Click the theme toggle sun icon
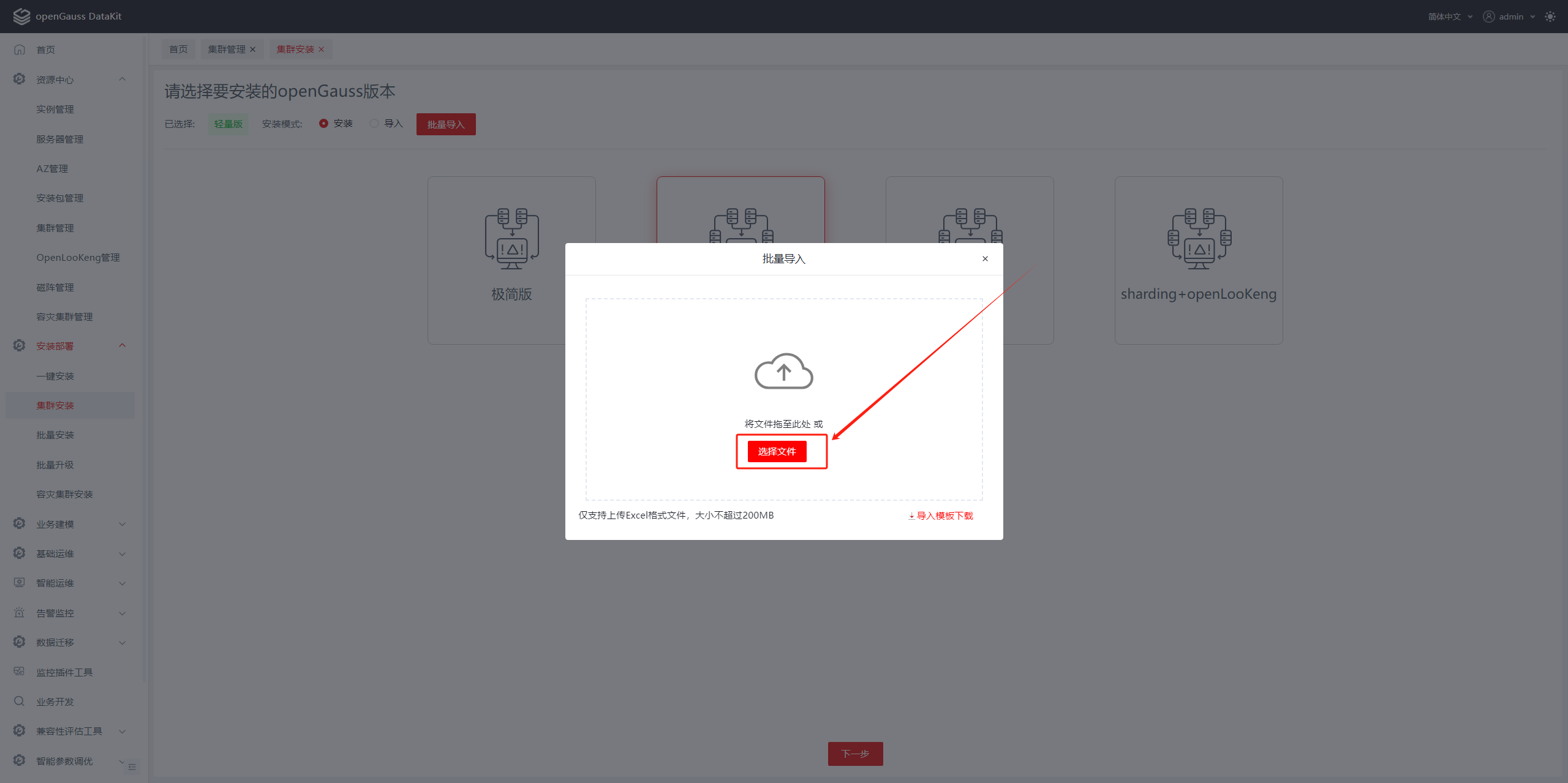Image resolution: width=1568 pixels, height=783 pixels. (x=1550, y=17)
